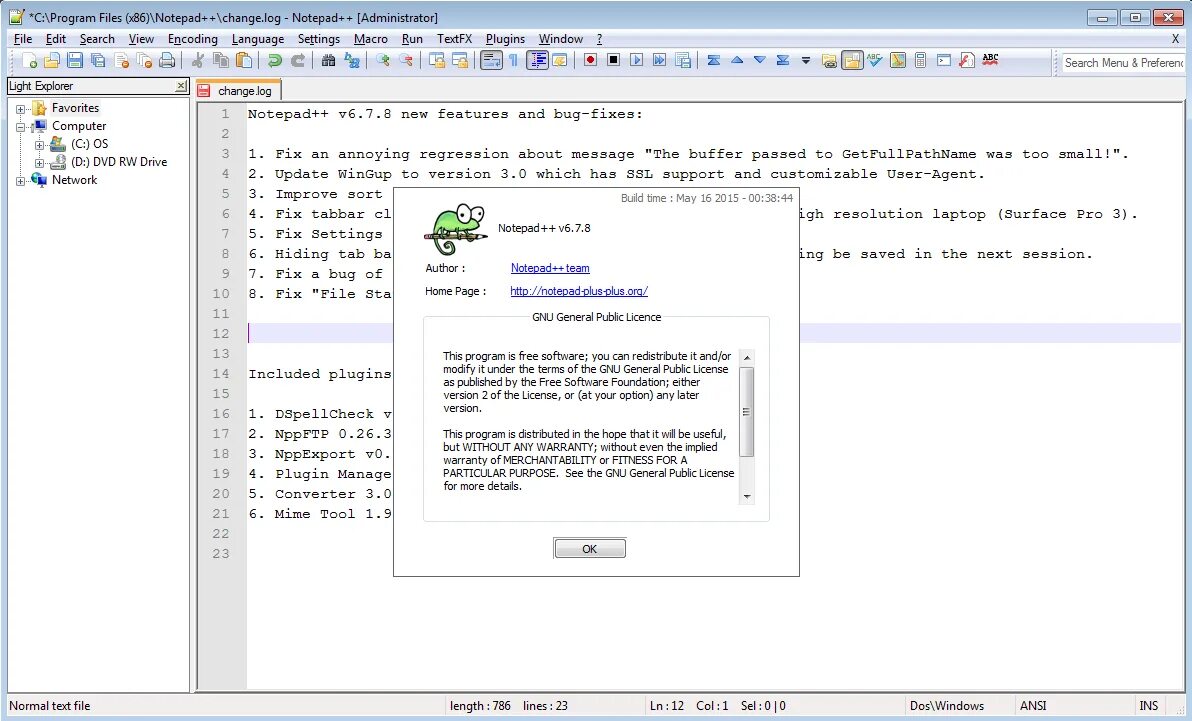This screenshot has height=721, width=1192.
Task: Play back the recorded macro
Action: click(x=636, y=60)
